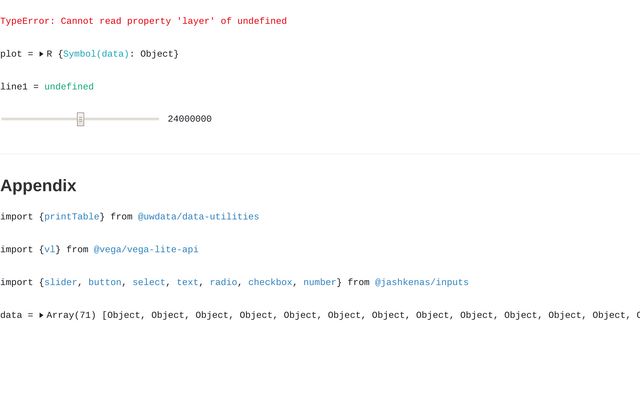
Task: Open the @uwdata/data-utilities notebook link
Action: pos(198,216)
